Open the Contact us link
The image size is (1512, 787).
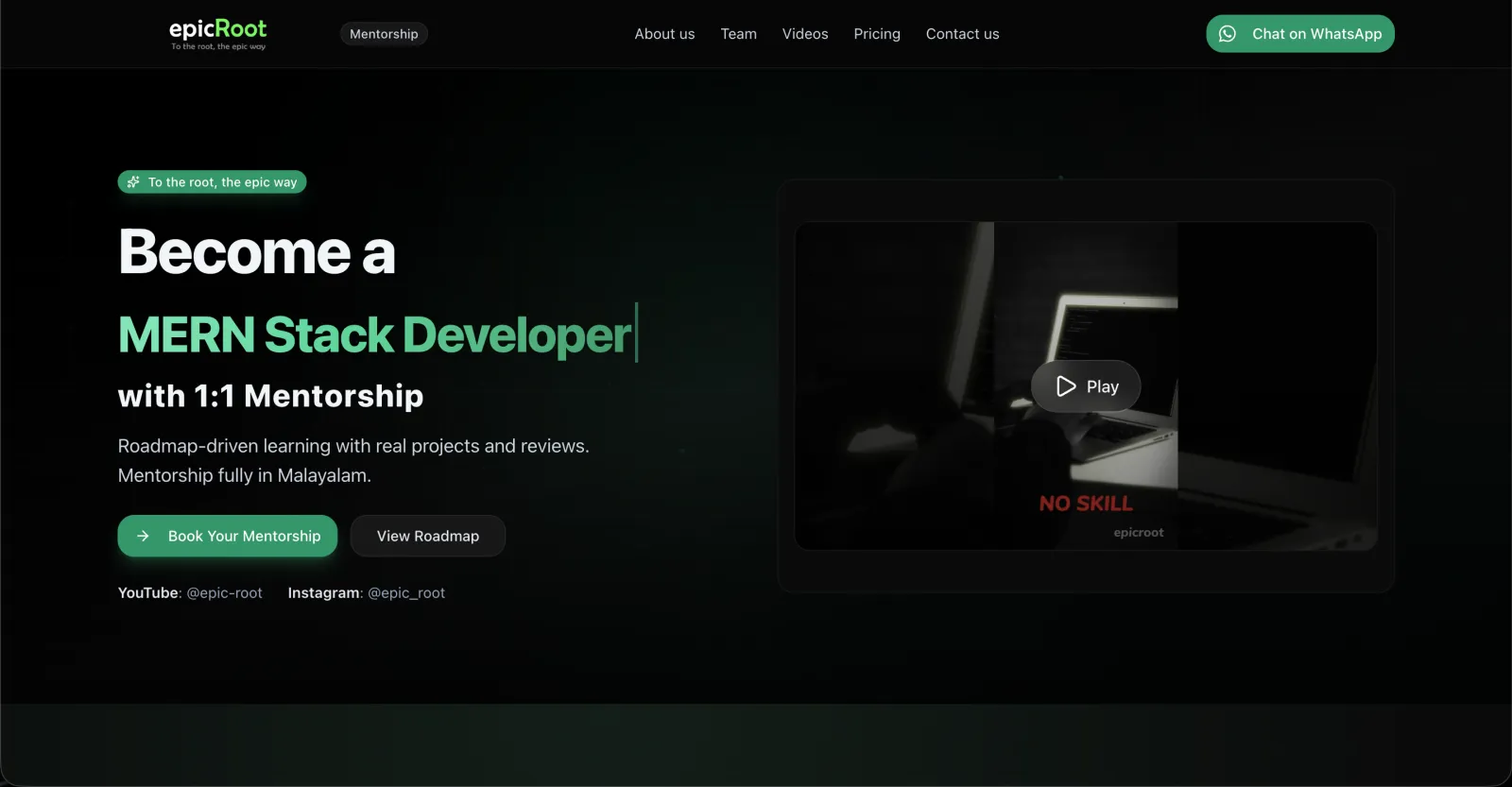tap(962, 34)
